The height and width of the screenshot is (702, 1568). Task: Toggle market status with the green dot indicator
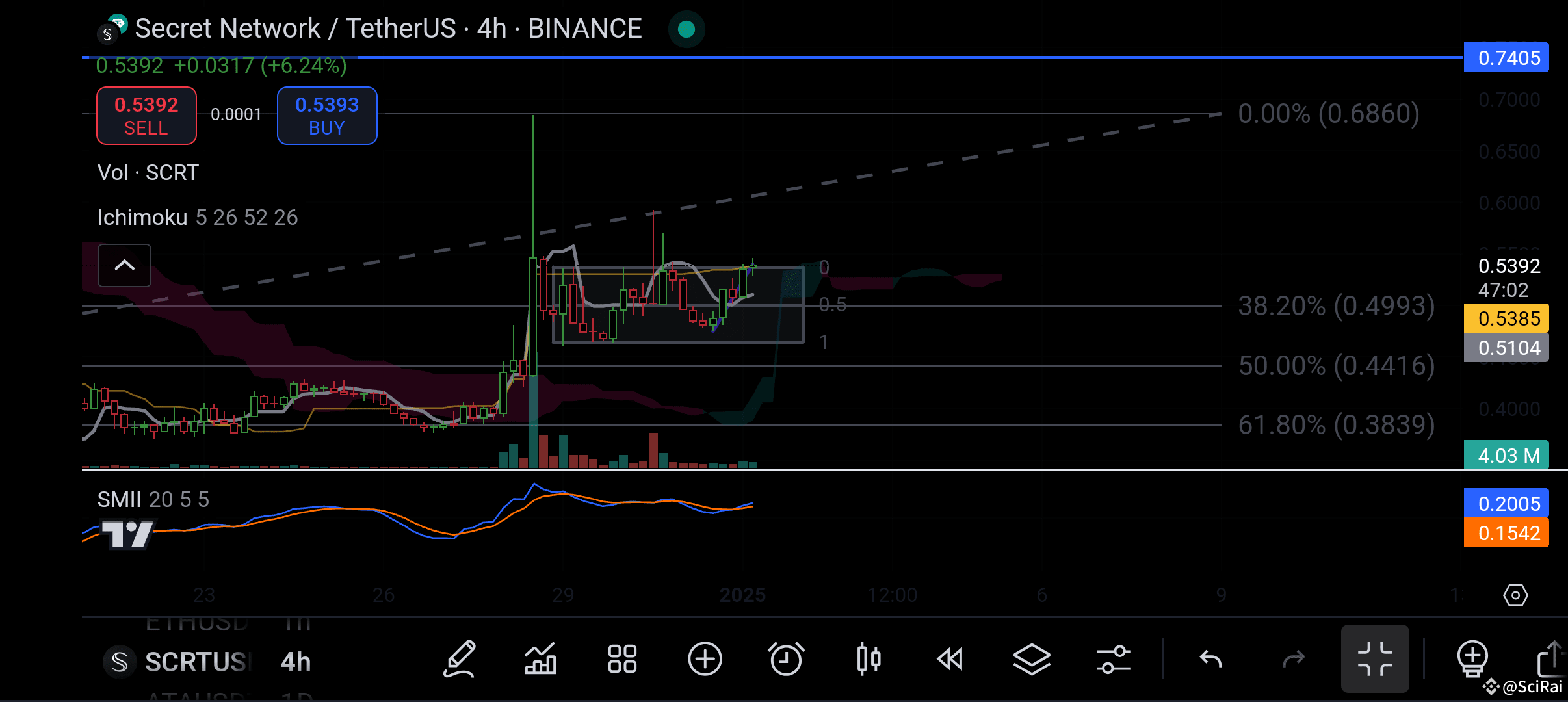click(x=686, y=29)
